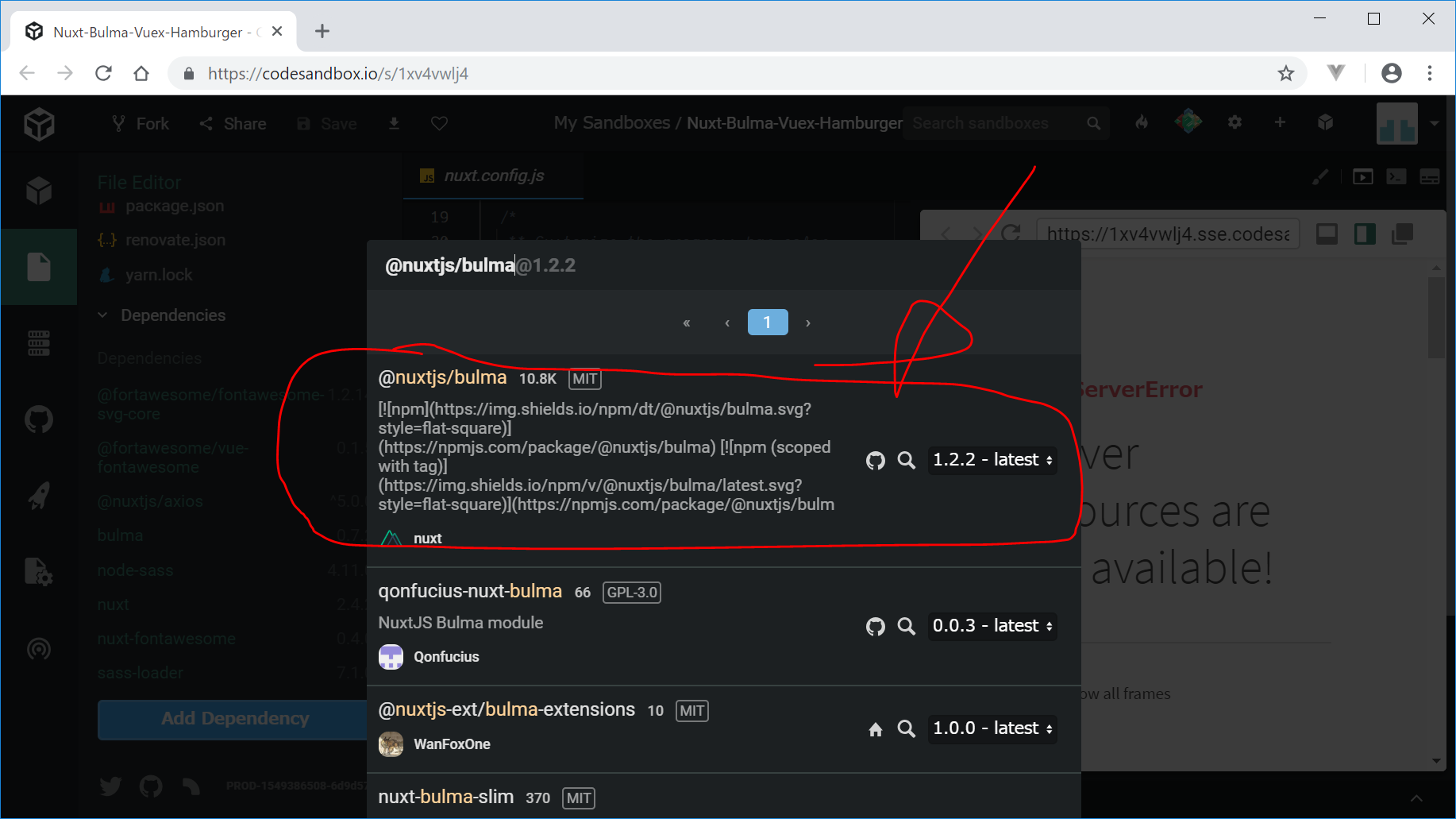Like sandbox with the heart icon

(x=439, y=124)
